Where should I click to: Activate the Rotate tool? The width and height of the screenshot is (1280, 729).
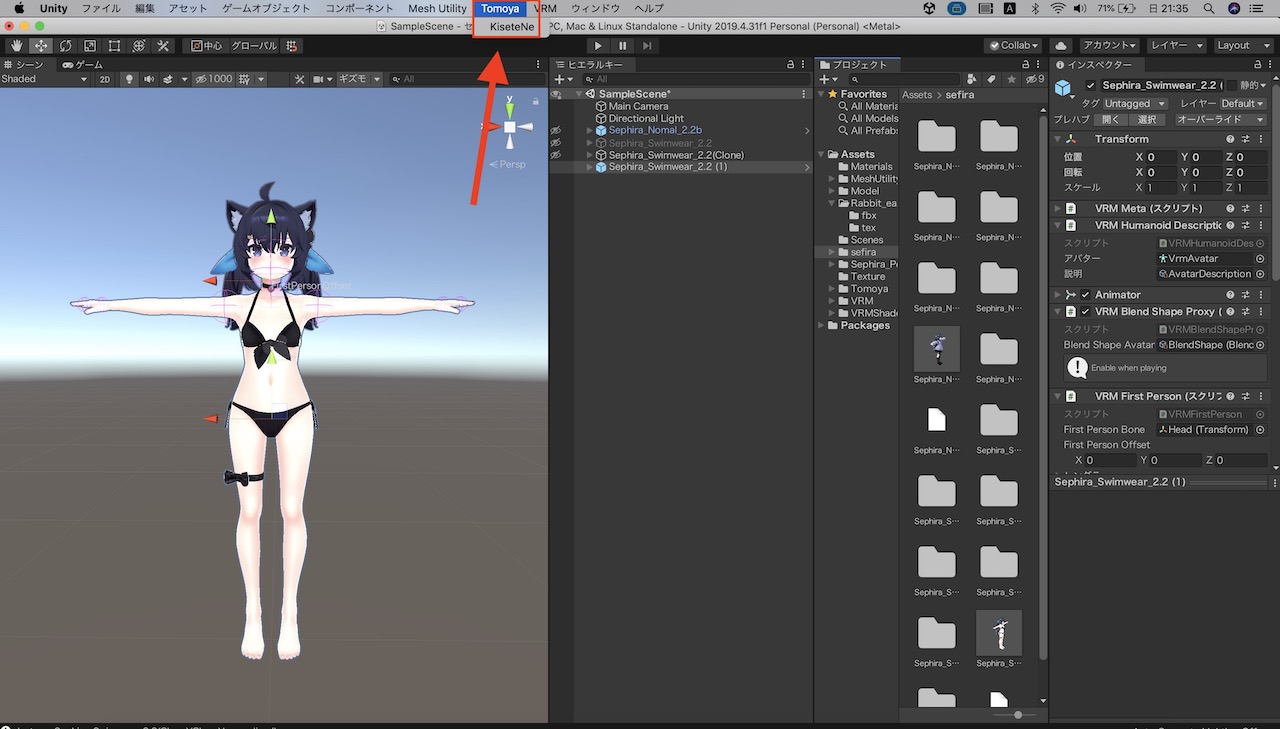65,45
